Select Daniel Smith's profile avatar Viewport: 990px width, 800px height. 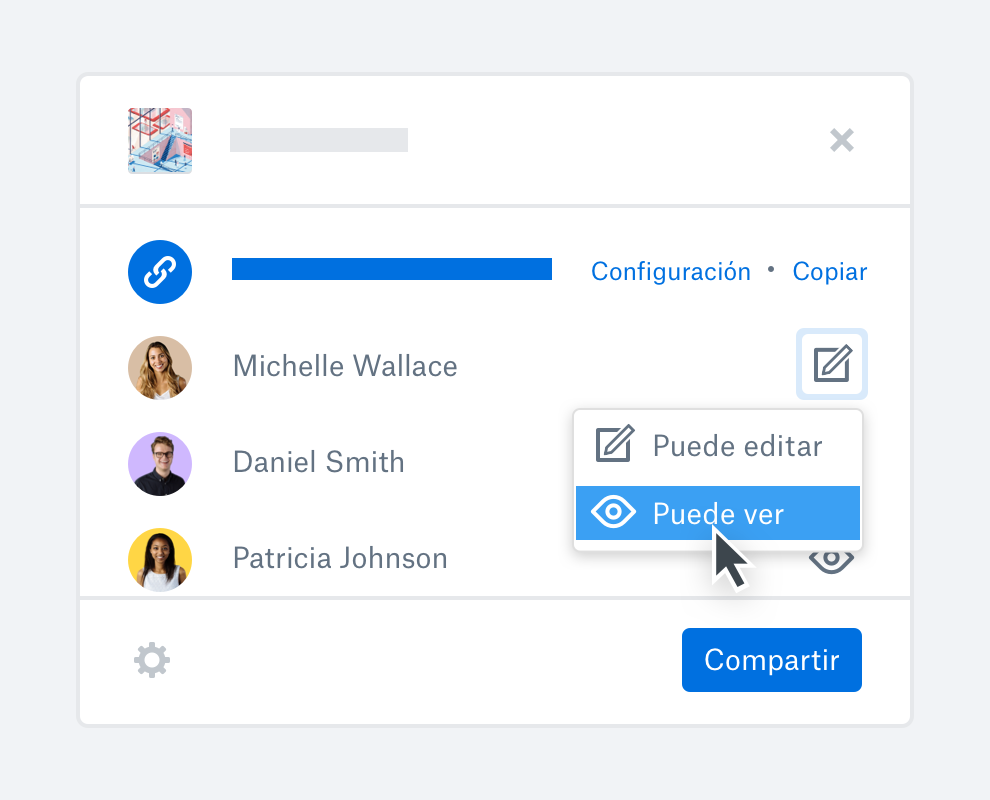[x=160, y=463]
